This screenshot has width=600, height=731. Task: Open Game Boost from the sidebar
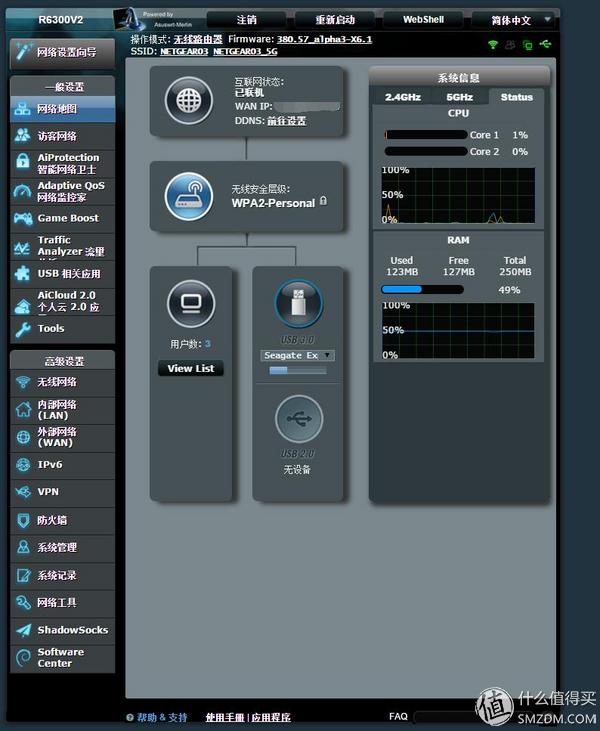pos(62,218)
